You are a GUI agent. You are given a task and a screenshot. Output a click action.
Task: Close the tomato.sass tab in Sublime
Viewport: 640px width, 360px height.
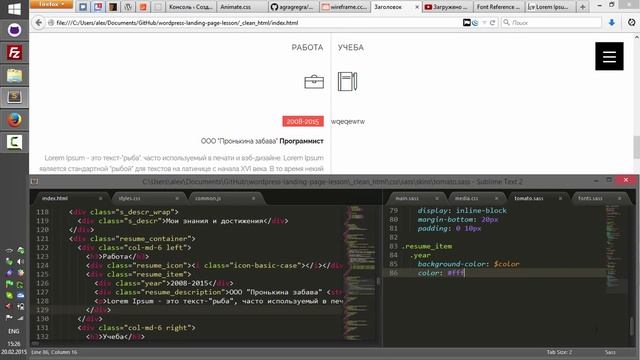[560, 198]
